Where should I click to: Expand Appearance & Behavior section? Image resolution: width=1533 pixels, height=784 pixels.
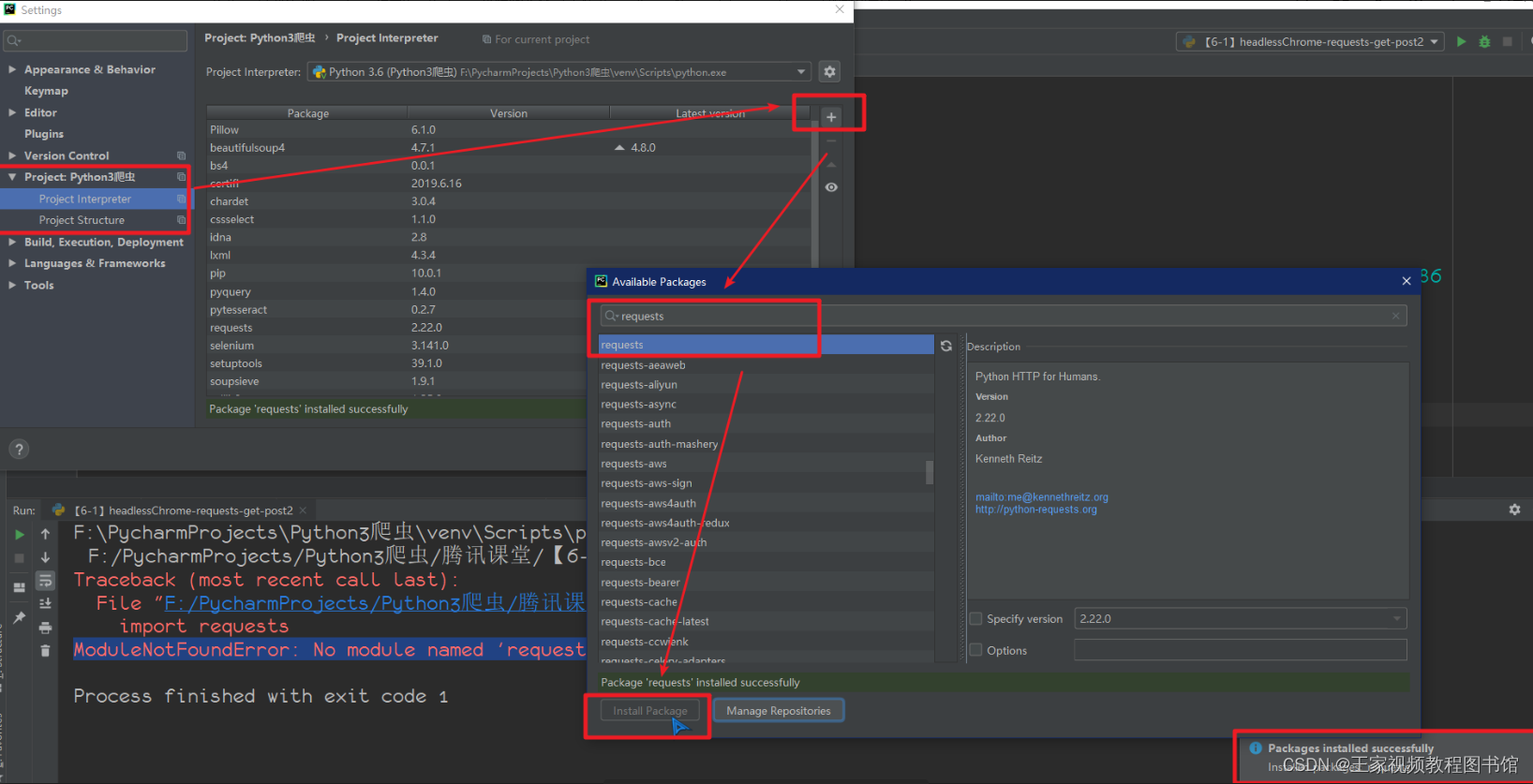tap(12, 69)
